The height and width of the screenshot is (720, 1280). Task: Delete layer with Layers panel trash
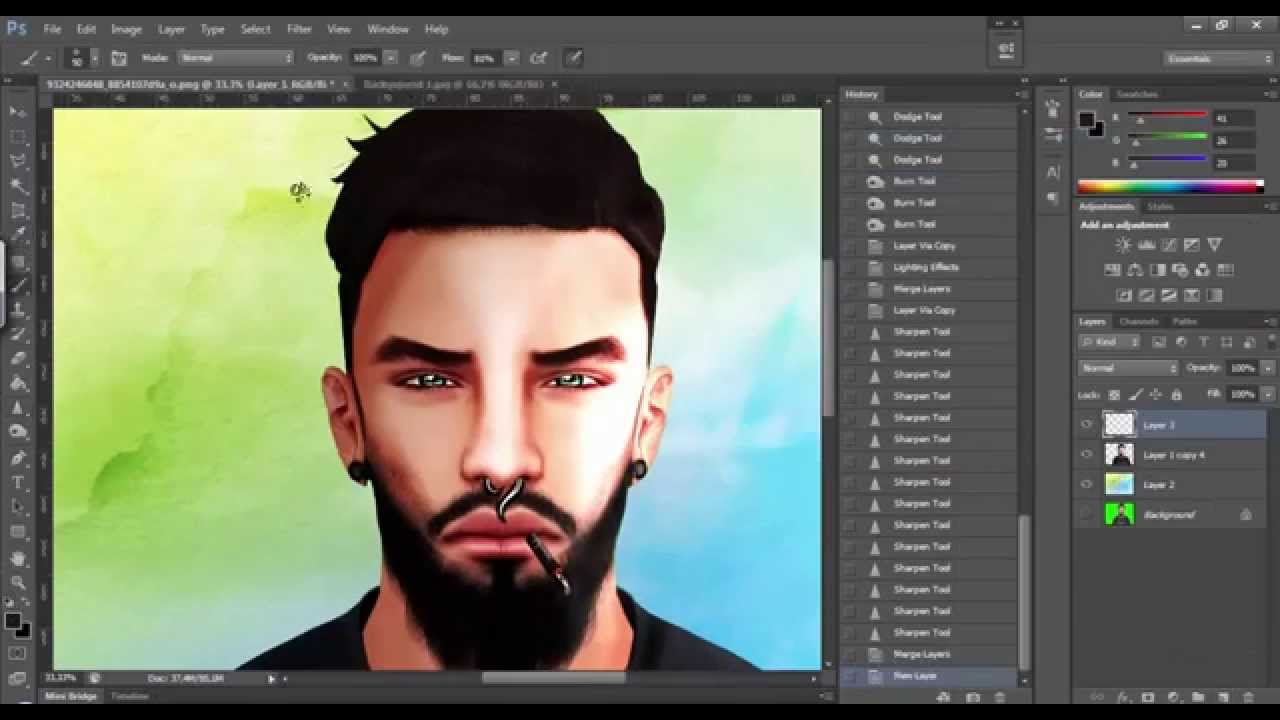1248,697
